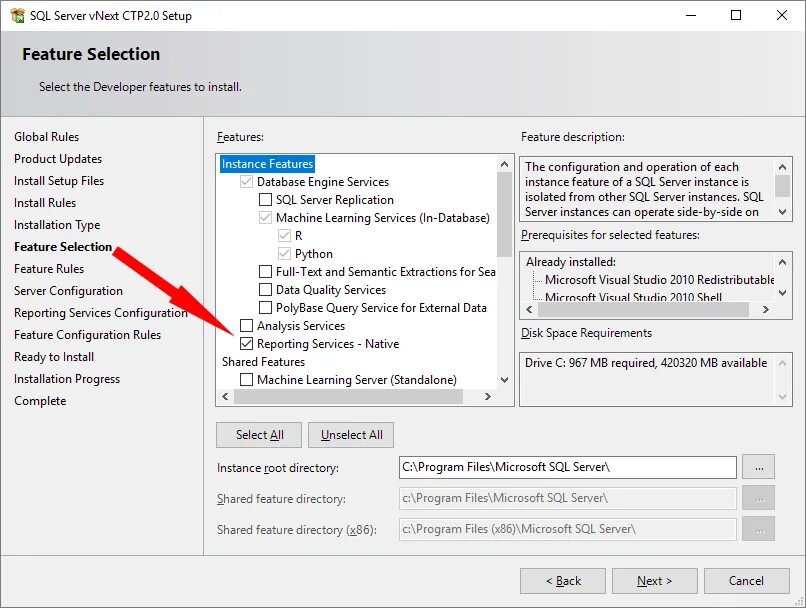
Task: Click the SQL Server setup title bar icon
Action: point(17,15)
